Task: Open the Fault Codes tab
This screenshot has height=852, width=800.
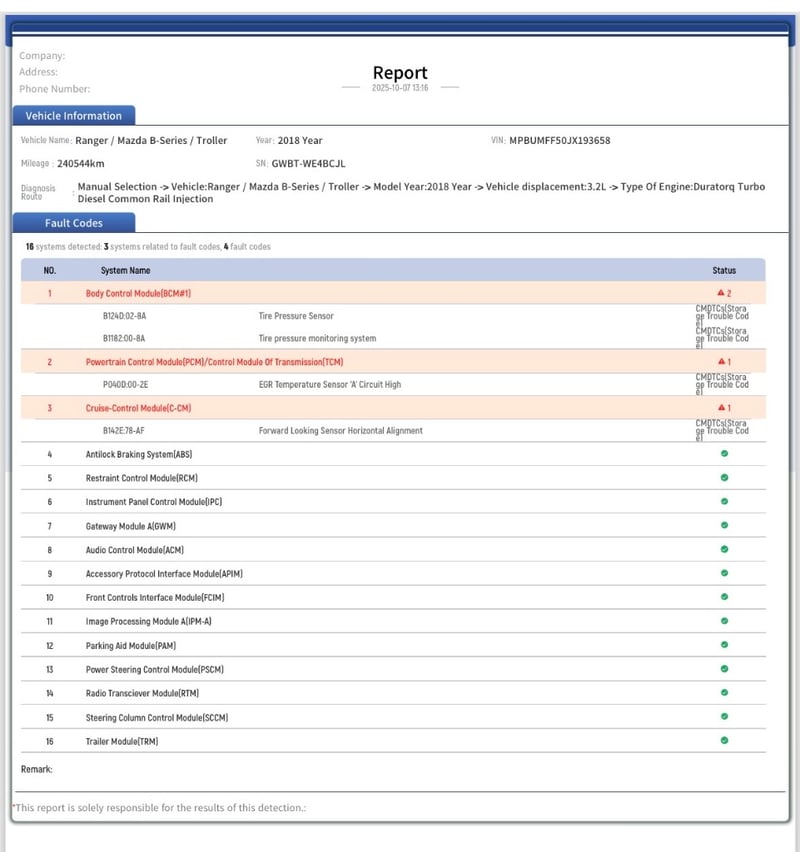Action: point(74,223)
